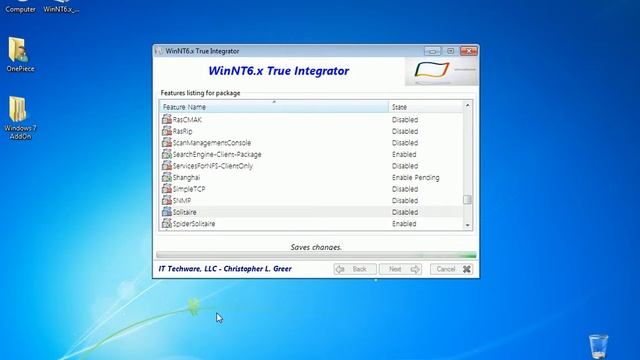Click the RasRip feature icon
The width and height of the screenshot is (640, 360).
pos(167,131)
